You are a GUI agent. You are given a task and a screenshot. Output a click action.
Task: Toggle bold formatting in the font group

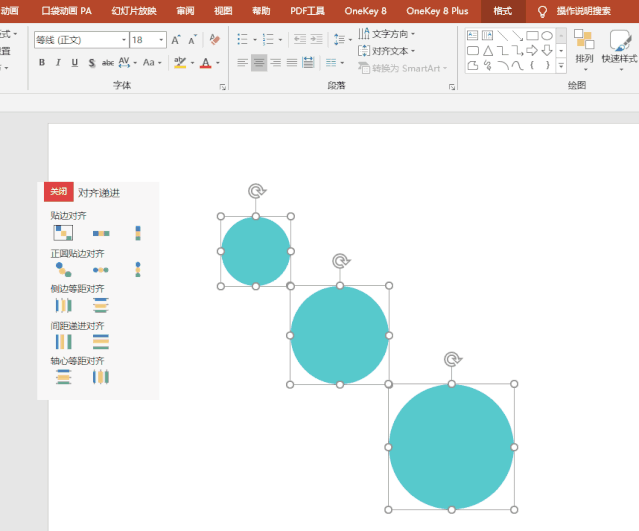click(x=41, y=62)
